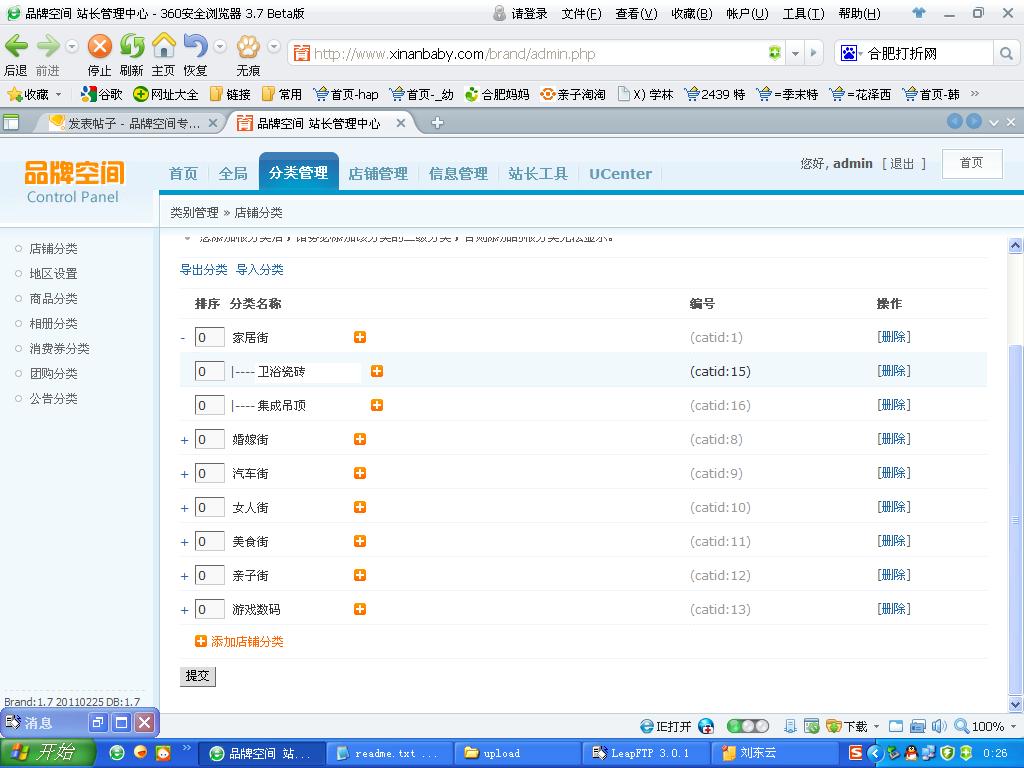Image resolution: width=1024 pixels, height=768 pixels.
Task: Open the UCenter navigation tab
Action: 620,174
